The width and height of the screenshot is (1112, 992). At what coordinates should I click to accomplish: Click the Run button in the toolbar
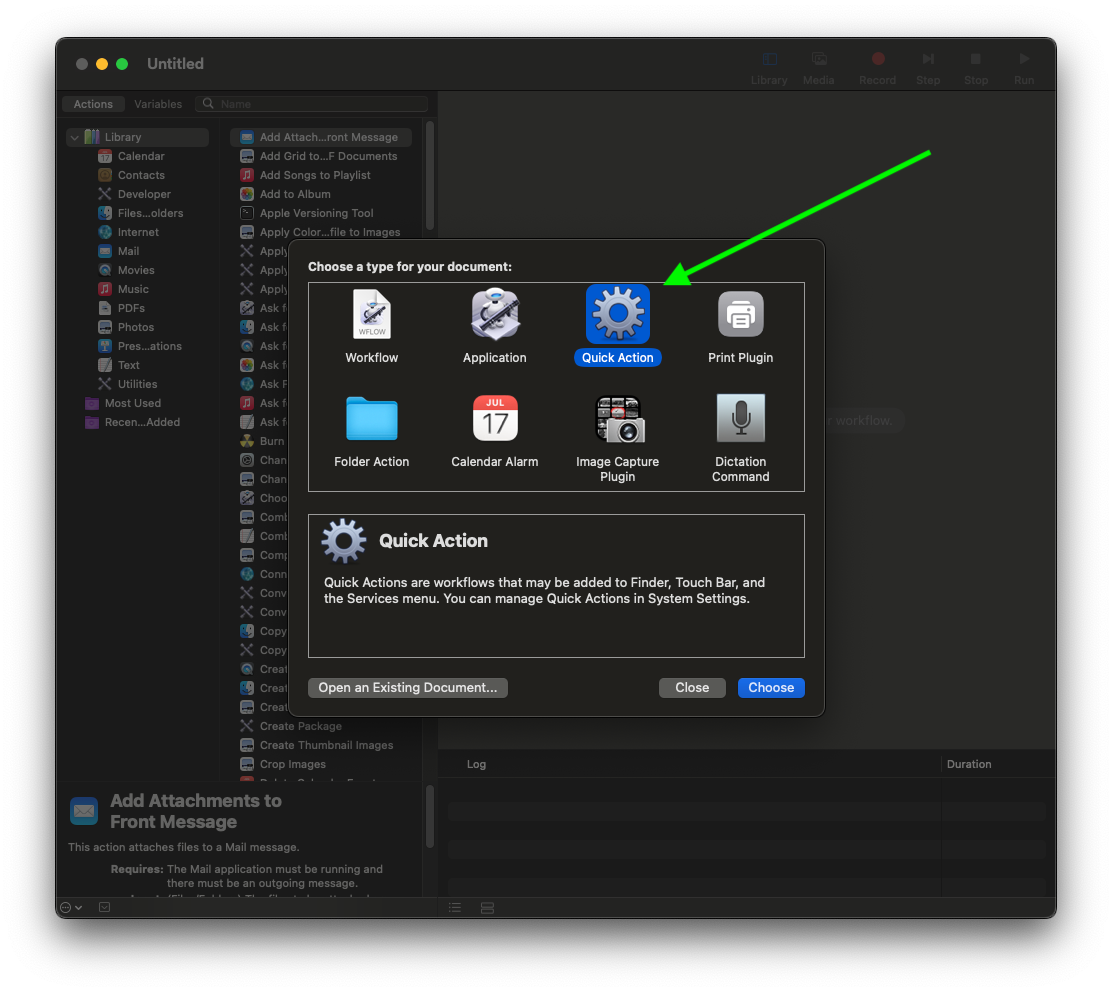(1023, 60)
